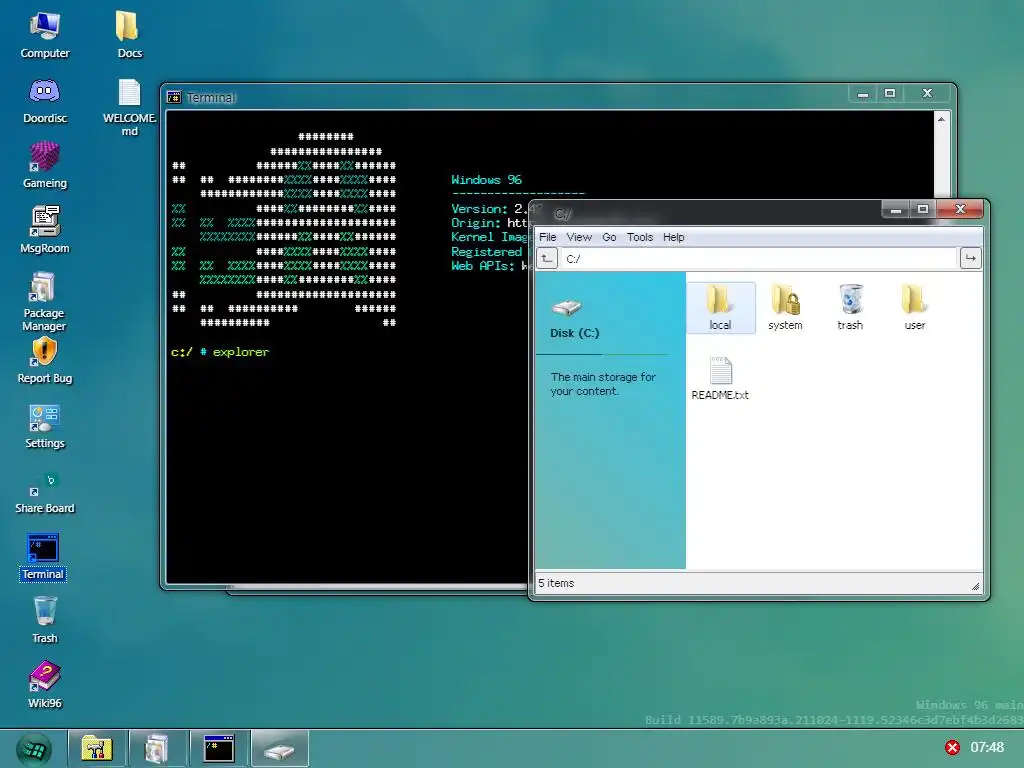Minimize the C:/ explorer window
Viewport: 1024px width, 768px height.
coord(895,209)
